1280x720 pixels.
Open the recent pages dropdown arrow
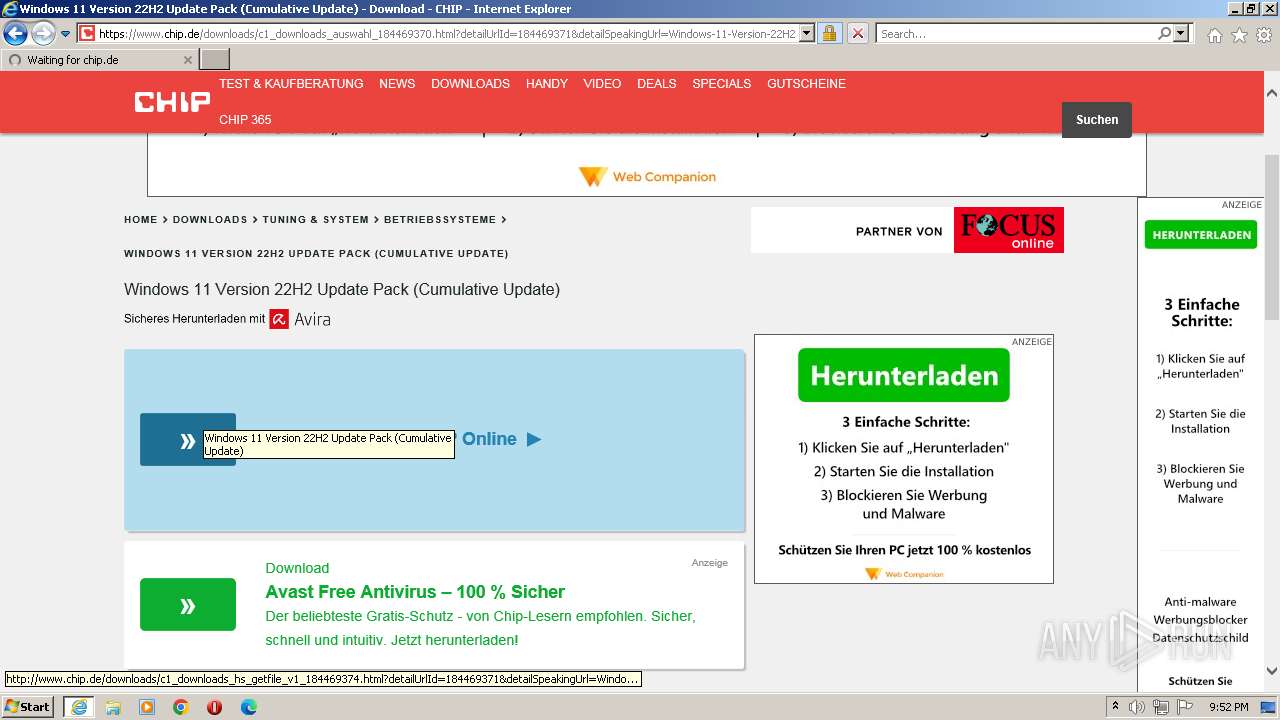click(x=66, y=34)
